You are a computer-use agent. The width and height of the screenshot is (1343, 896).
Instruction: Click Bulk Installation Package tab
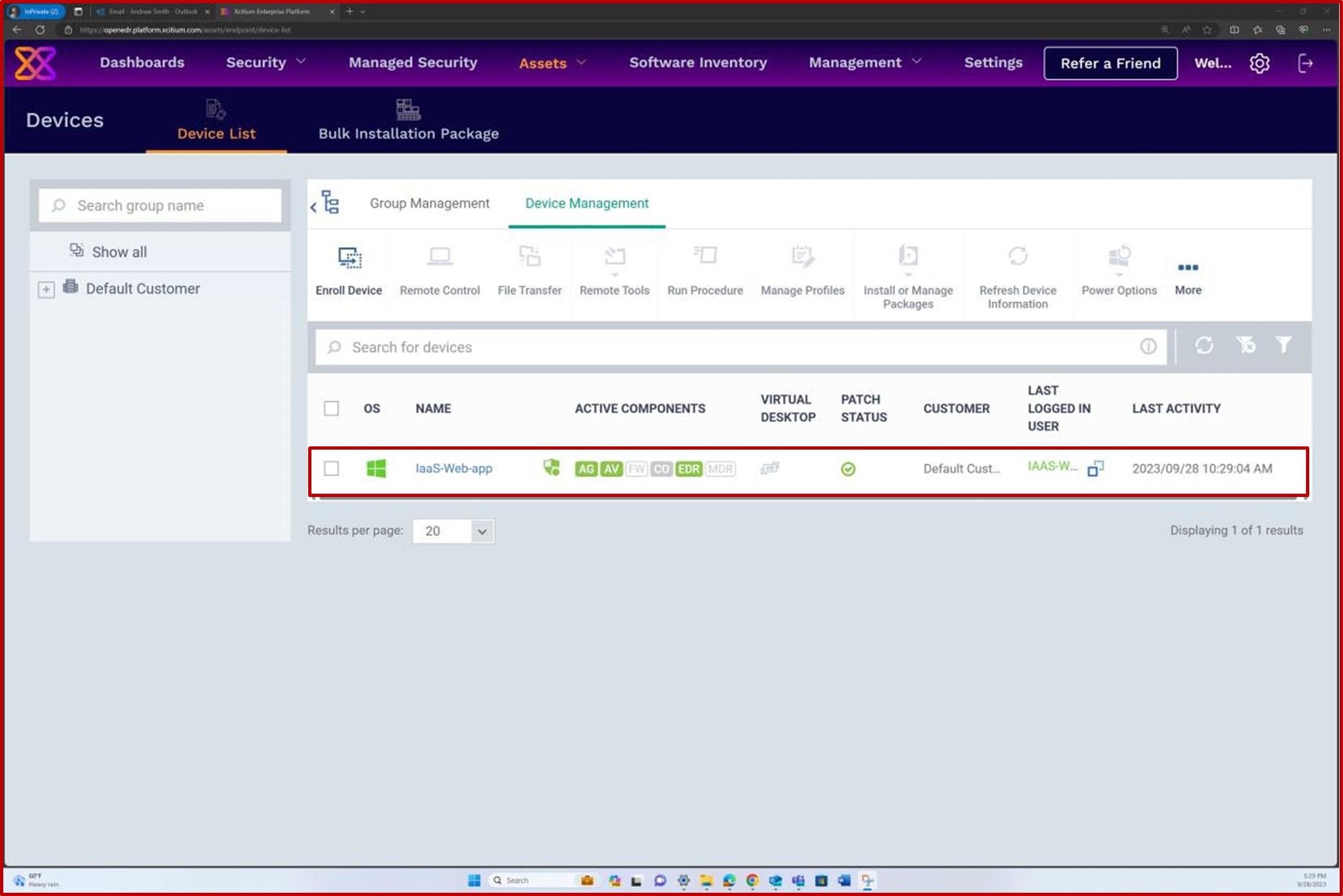[x=408, y=120]
